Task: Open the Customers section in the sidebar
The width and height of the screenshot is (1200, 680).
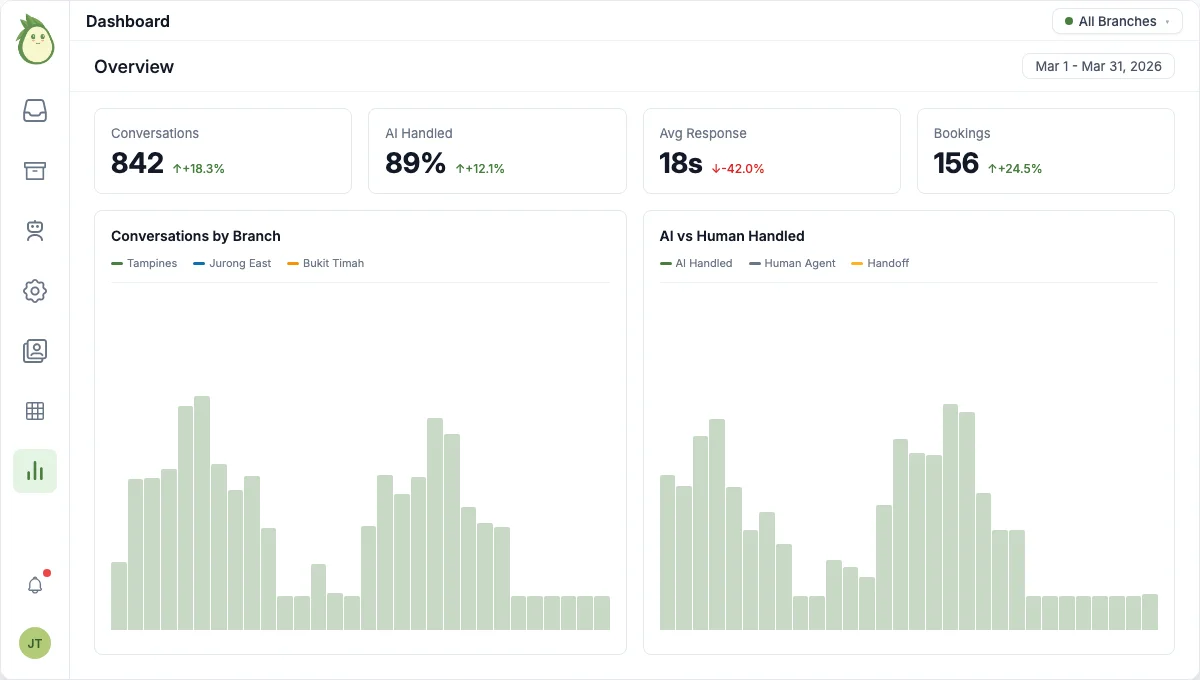Action: [34, 231]
